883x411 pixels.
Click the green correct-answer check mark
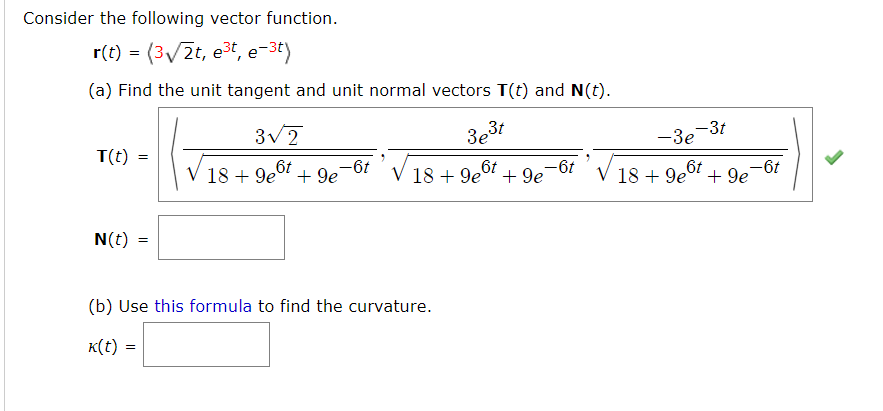(x=833, y=158)
